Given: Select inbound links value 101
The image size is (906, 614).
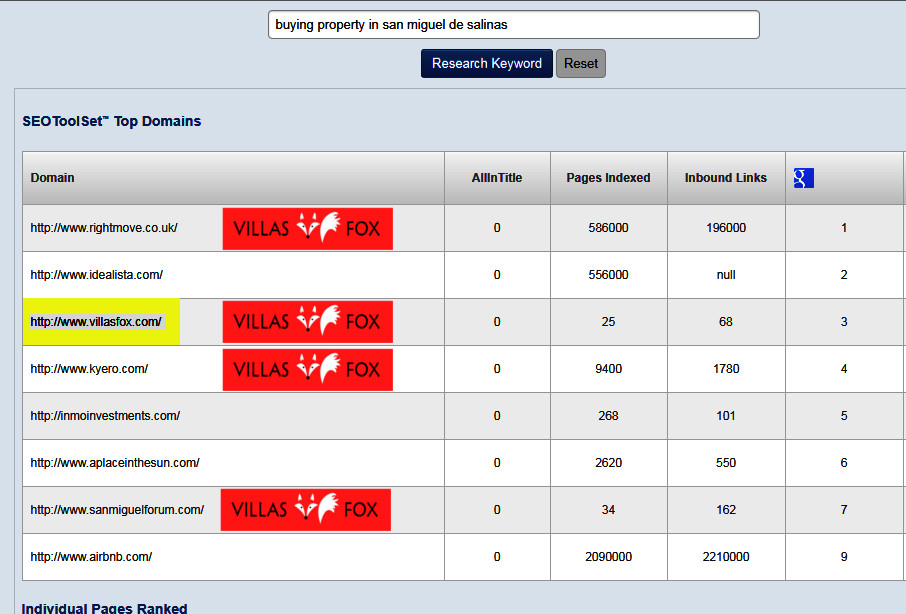Looking at the screenshot, I should [726, 416].
